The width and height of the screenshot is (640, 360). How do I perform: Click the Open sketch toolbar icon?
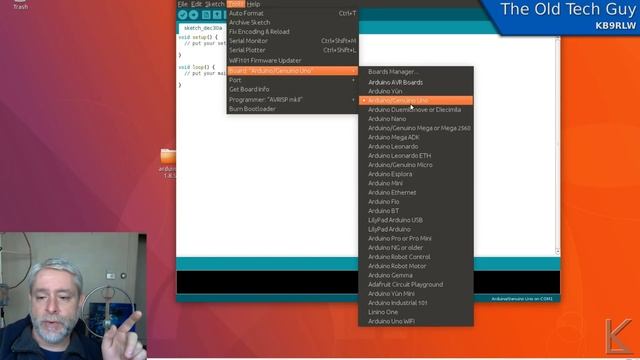click(x=217, y=15)
